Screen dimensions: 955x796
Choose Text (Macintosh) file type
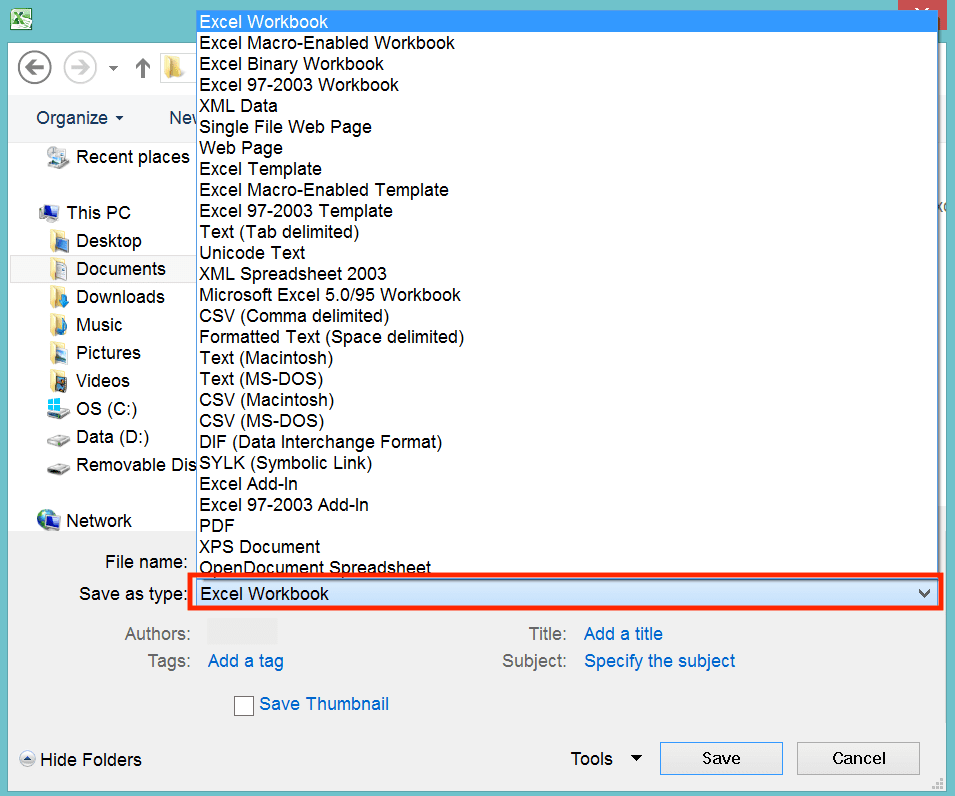[x=568, y=358]
